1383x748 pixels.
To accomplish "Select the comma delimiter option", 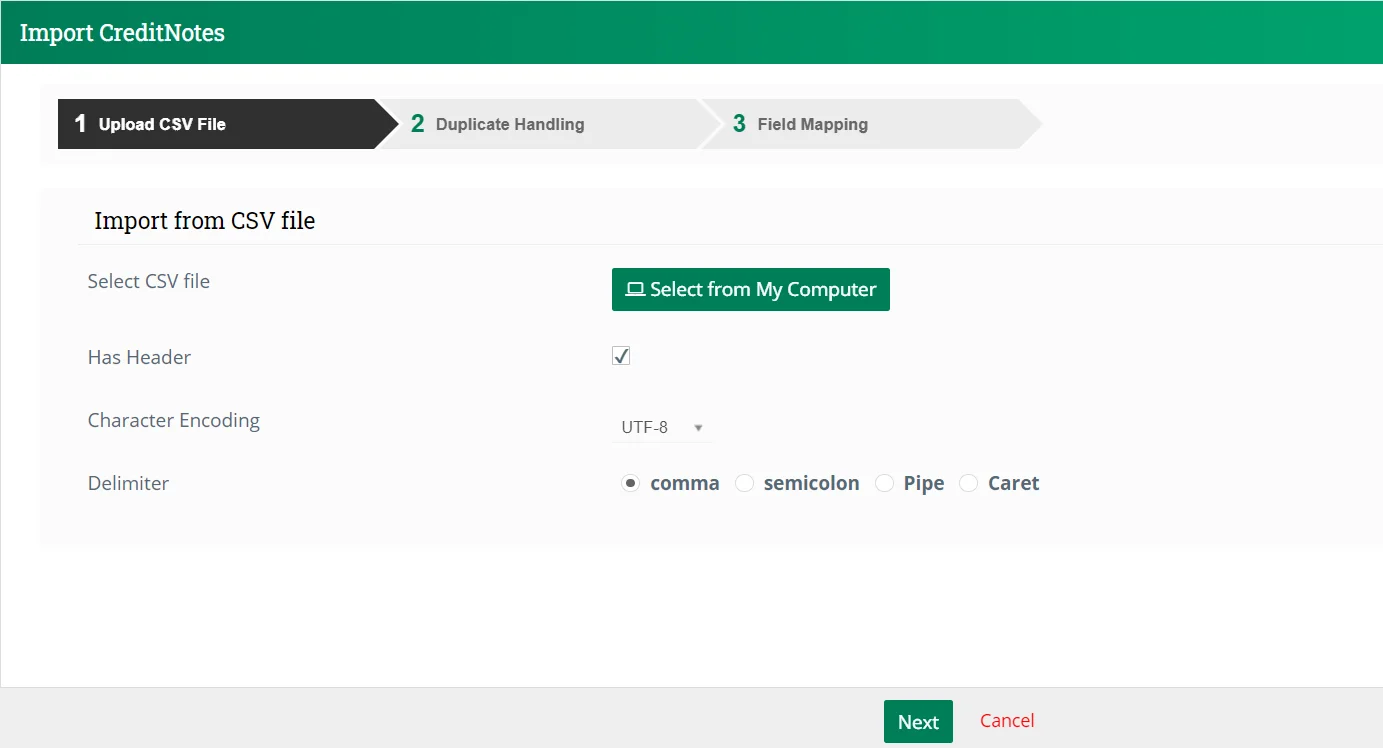I will 630,482.
